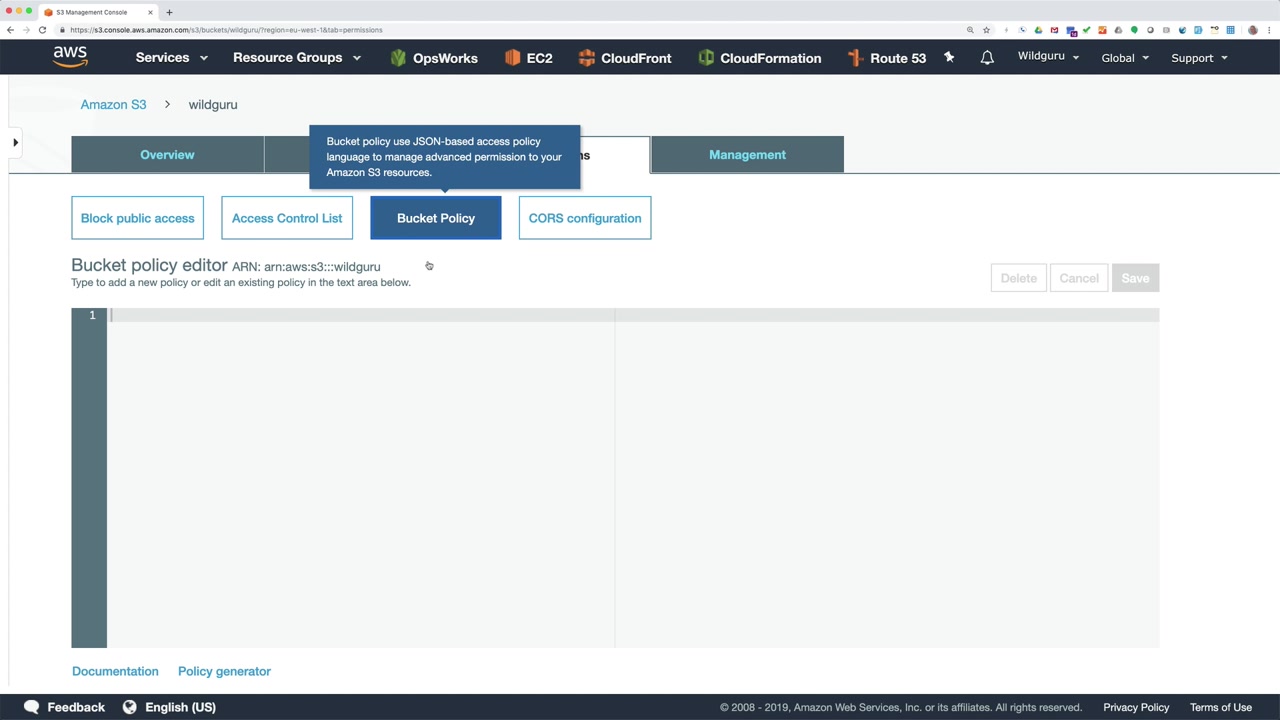
Task: Click the green checkmark extension icon
Action: point(1086,30)
